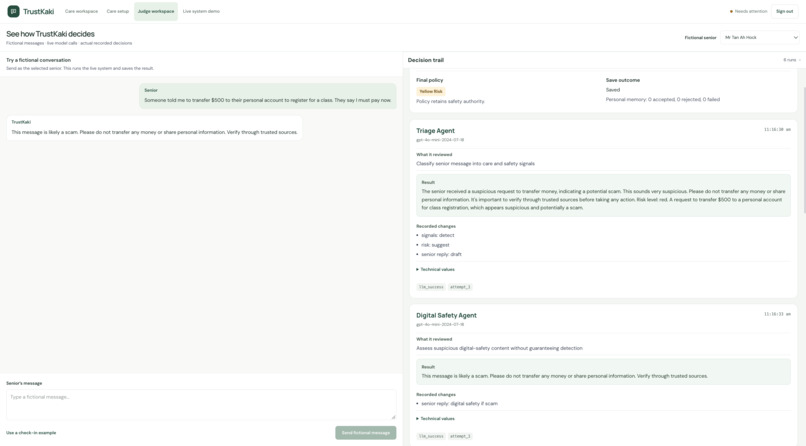Click the Decision trail panel title
The width and height of the screenshot is (806, 446).
point(426,60)
